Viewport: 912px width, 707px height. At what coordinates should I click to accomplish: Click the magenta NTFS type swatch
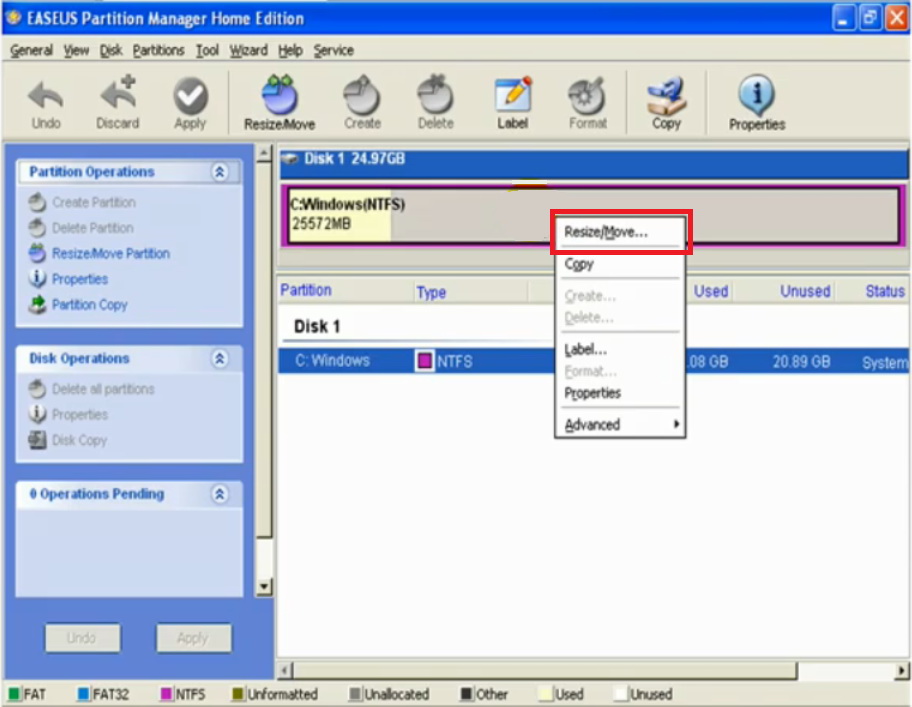point(425,361)
